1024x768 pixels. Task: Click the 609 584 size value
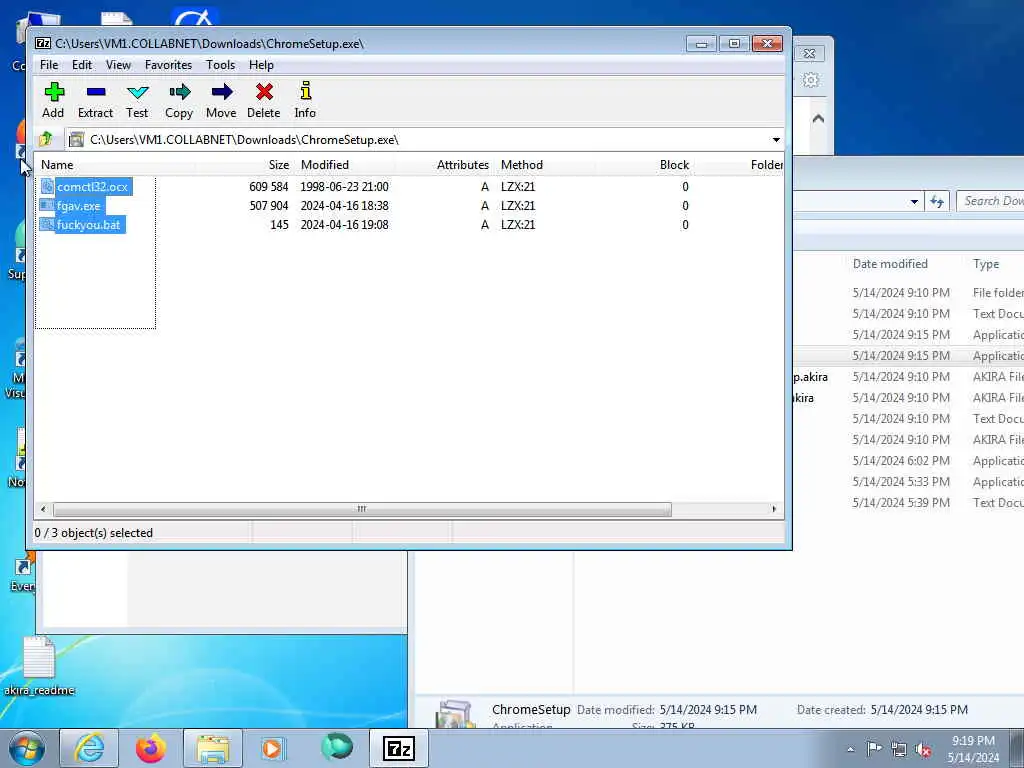click(x=268, y=187)
